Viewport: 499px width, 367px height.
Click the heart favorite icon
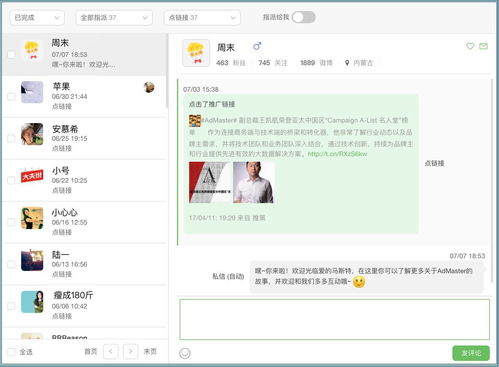coord(470,46)
